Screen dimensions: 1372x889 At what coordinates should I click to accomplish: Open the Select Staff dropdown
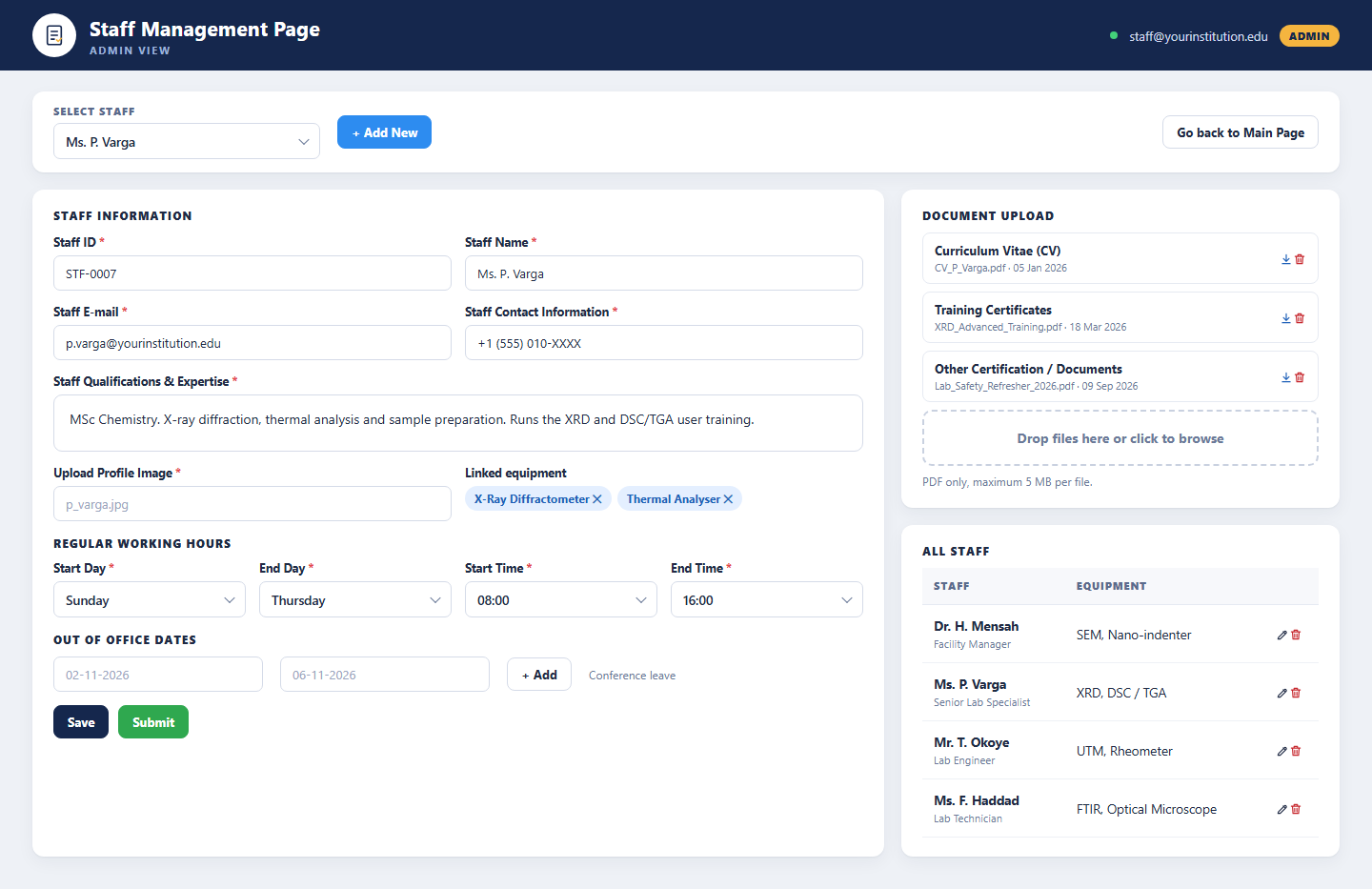pyautogui.click(x=187, y=141)
